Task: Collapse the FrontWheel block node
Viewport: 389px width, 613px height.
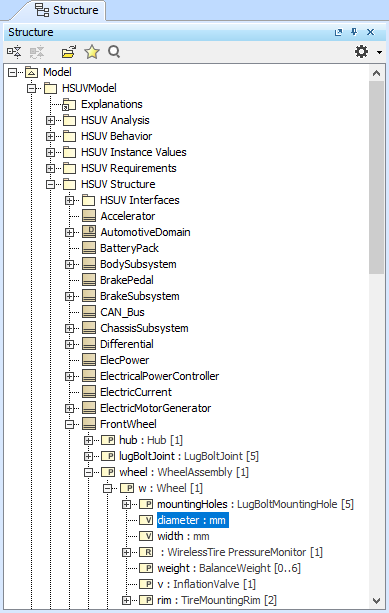Action: click(69, 424)
